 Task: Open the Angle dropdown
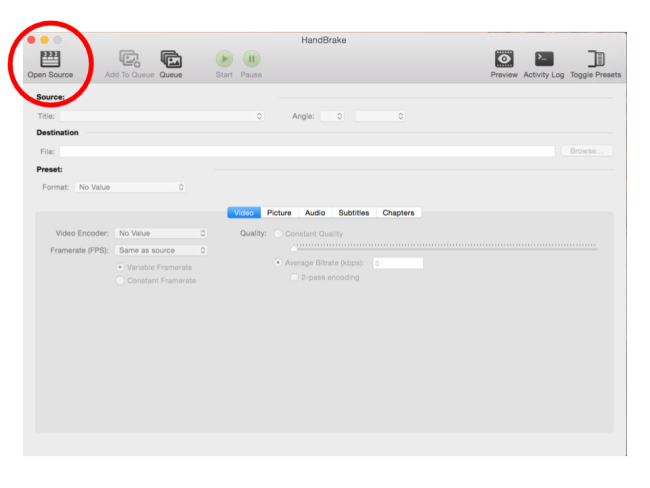[x=332, y=116]
